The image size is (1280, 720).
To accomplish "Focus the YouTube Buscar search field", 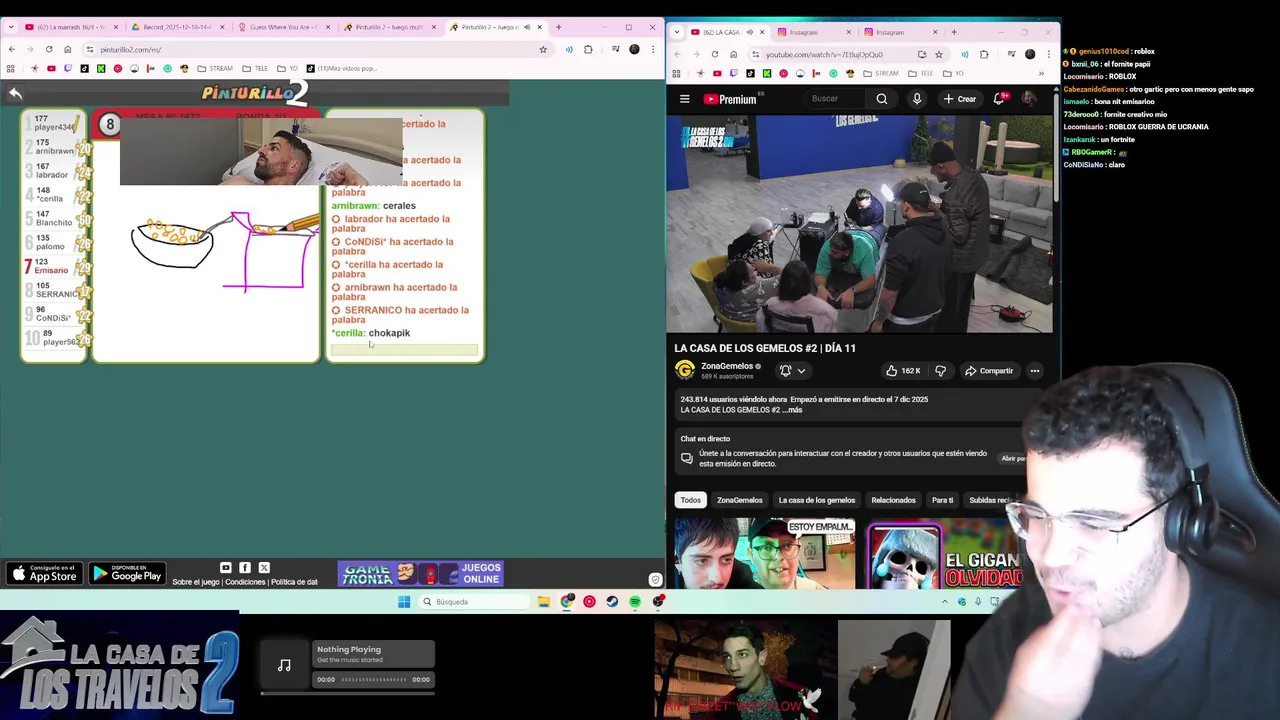I will click(x=836, y=99).
